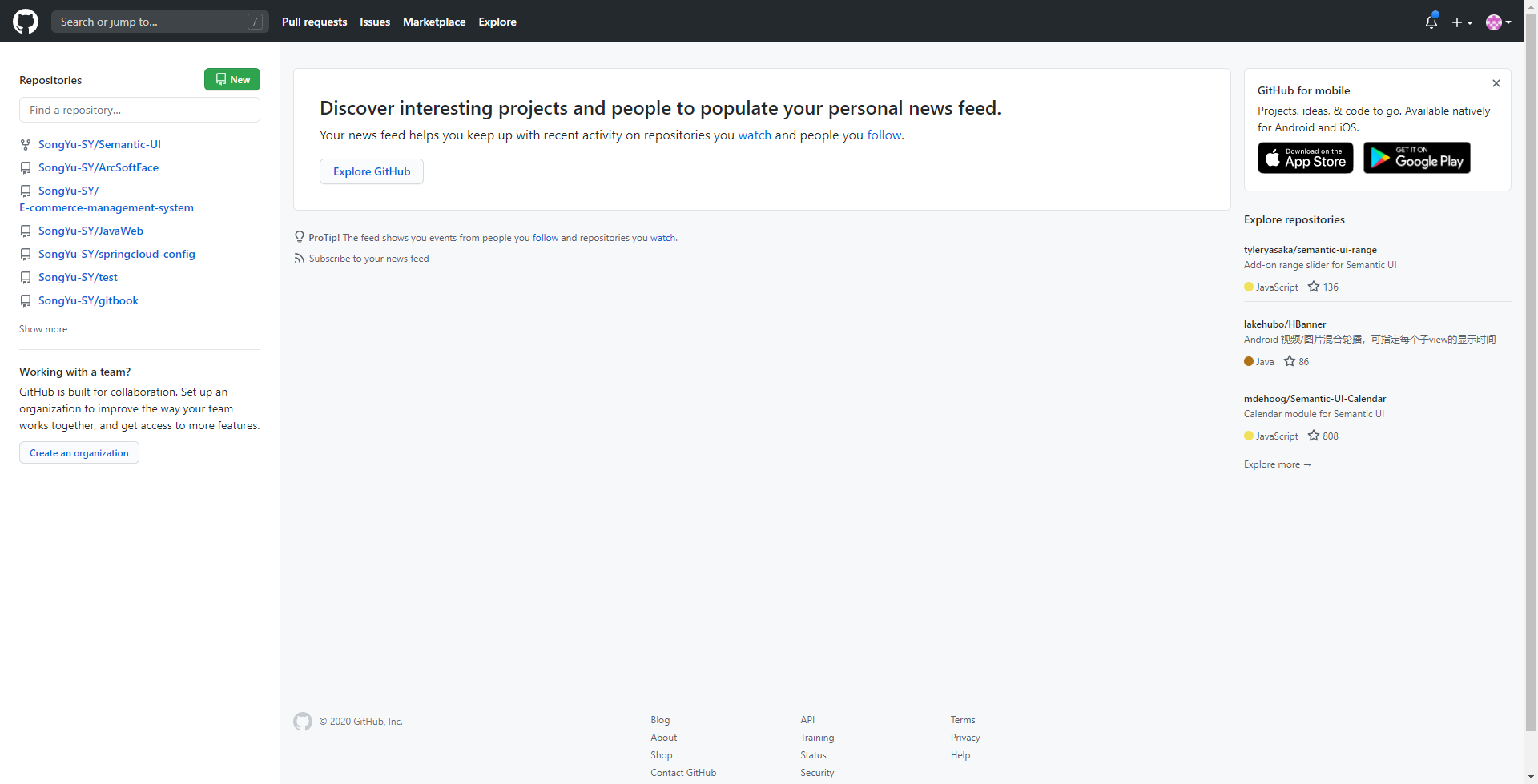Open the SongYu-SY/ArcSoftFace repository
This screenshot has width=1538, height=784.
coord(99,167)
